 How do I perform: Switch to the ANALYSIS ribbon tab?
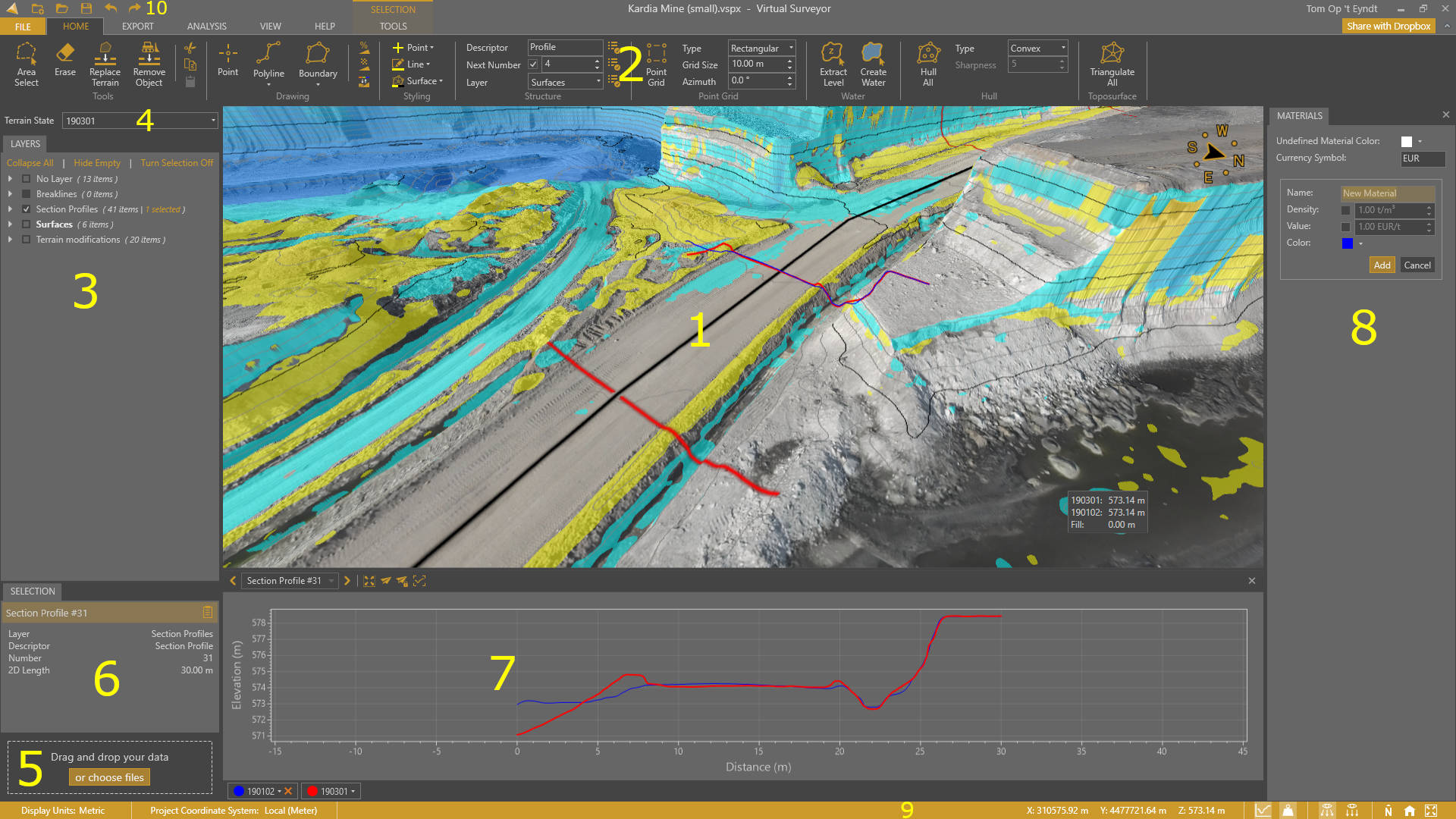coord(206,26)
